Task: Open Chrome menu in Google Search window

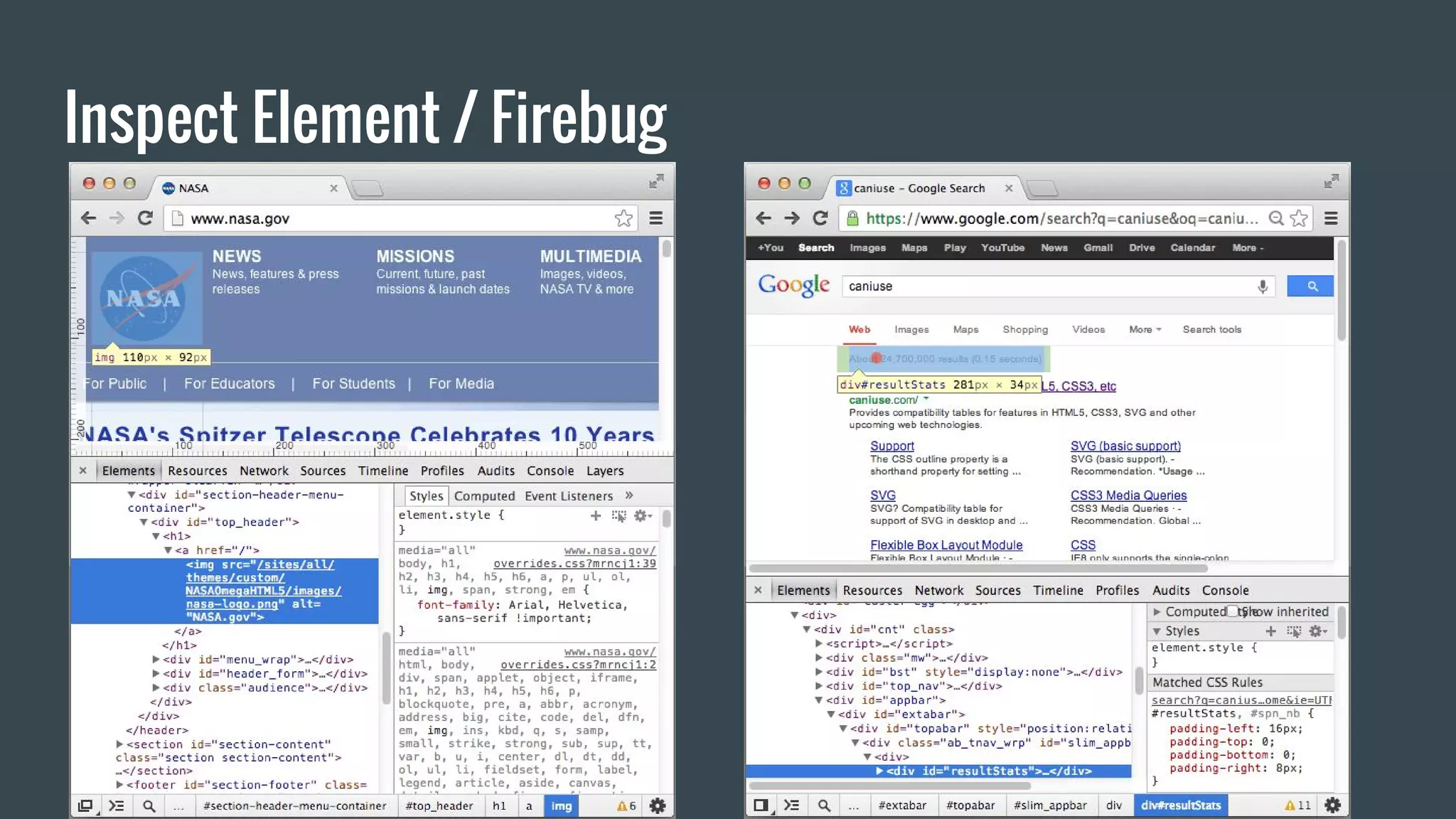Action: [x=1331, y=218]
